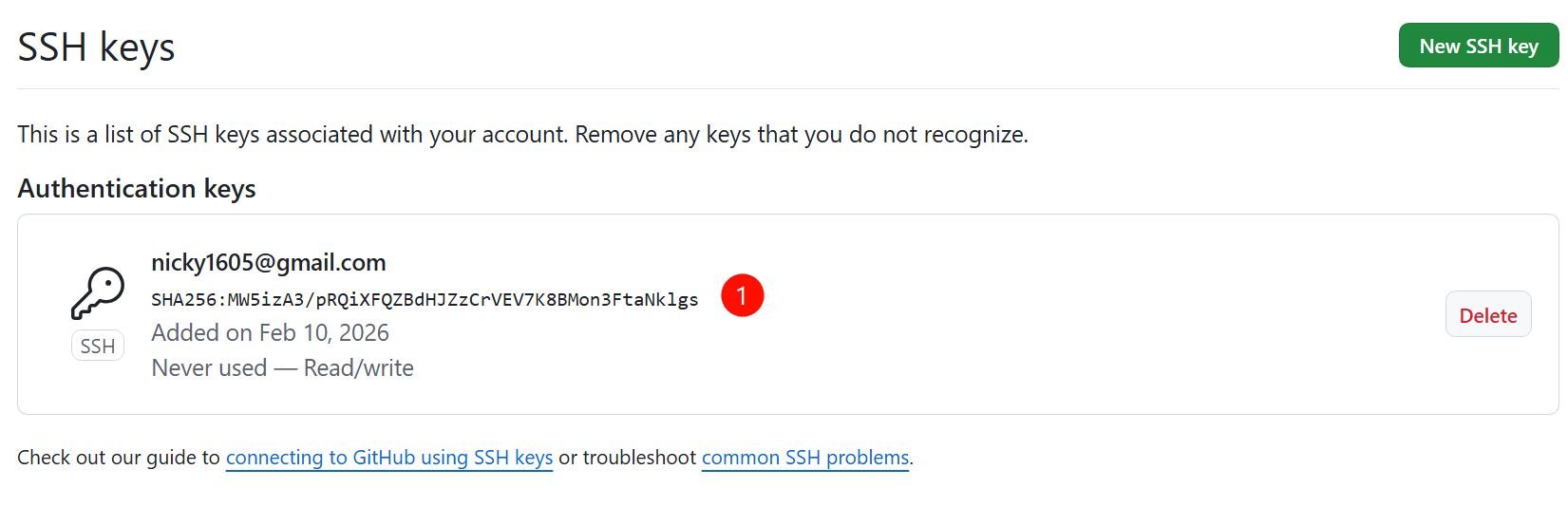Viewport: 1568px width, 507px height.
Task: Click the SSH badge under the key icon
Action: click(x=98, y=347)
